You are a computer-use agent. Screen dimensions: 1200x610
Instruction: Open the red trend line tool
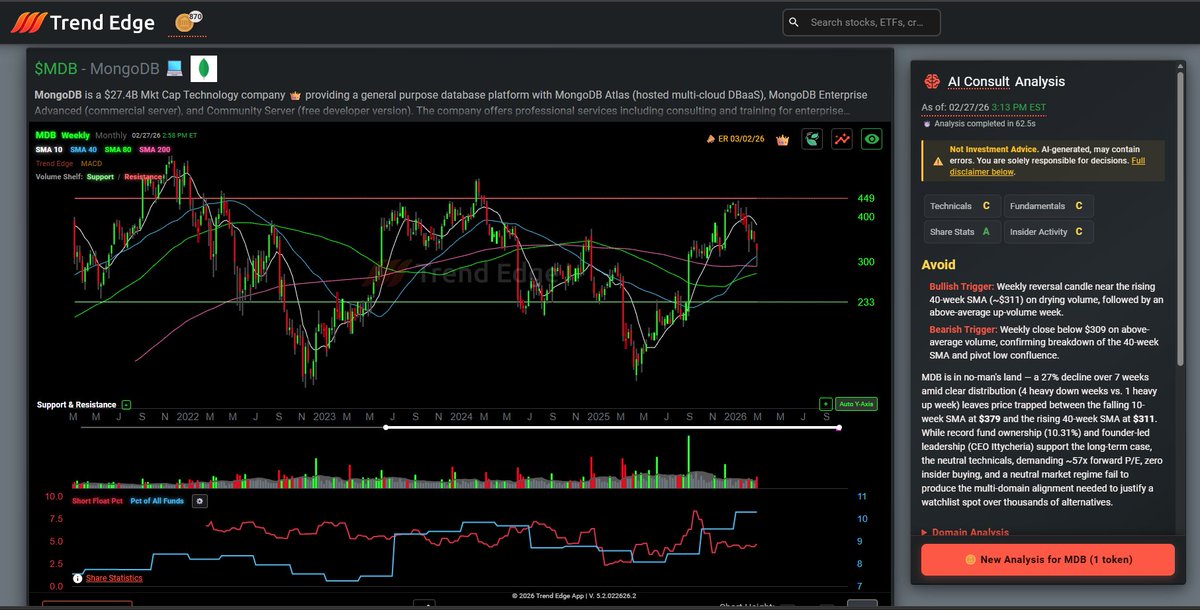pyautogui.click(x=842, y=139)
